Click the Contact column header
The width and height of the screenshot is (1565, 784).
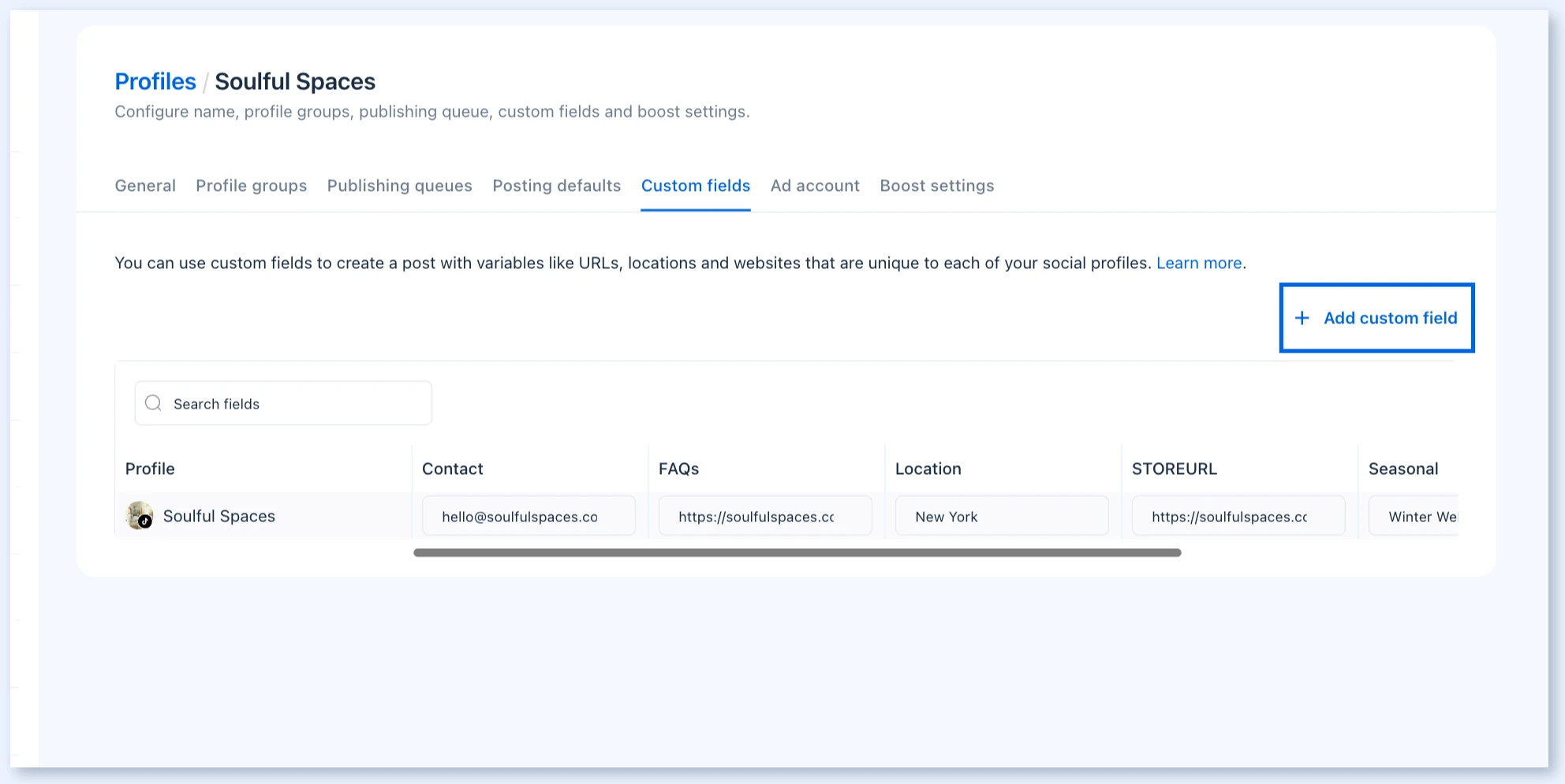(x=453, y=469)
